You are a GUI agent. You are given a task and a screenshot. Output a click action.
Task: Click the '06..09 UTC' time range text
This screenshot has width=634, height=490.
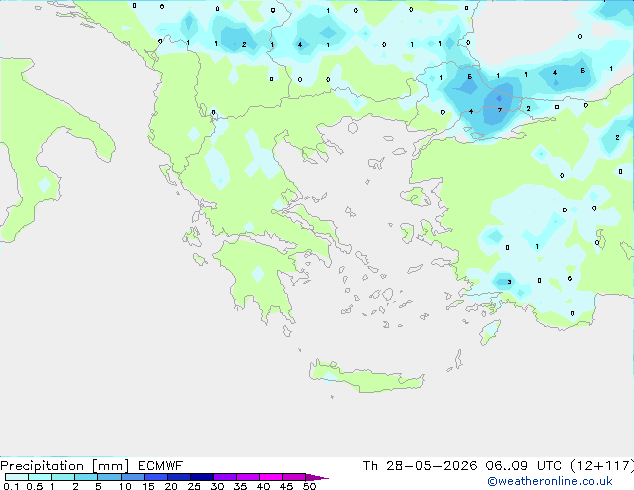[524, 466]
